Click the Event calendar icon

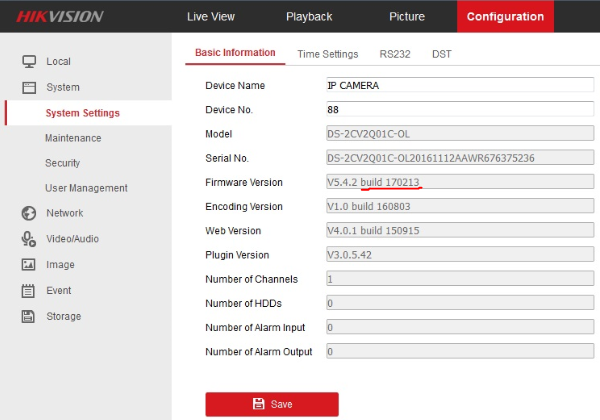(28, 291)
